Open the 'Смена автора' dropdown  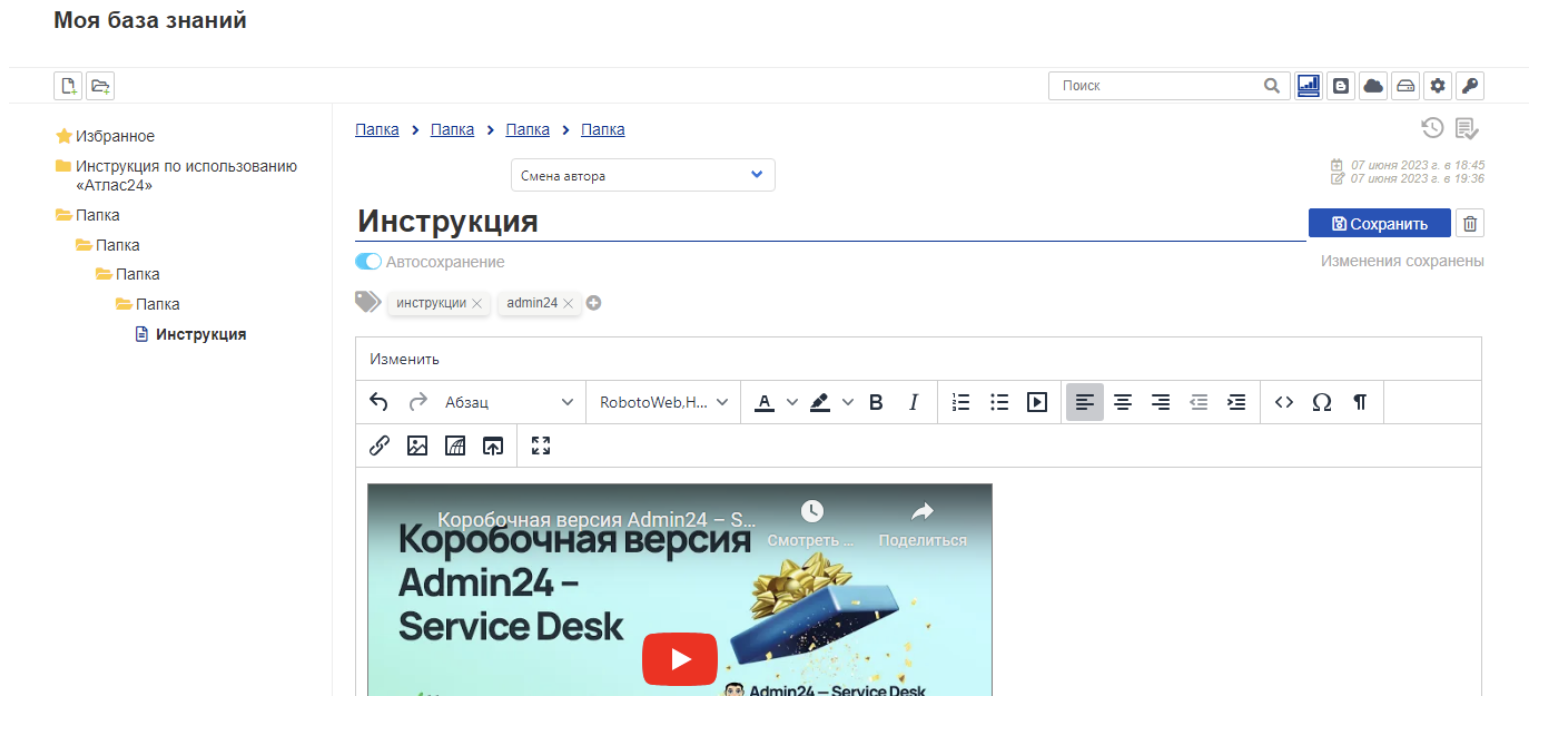(x=643, y=175)
